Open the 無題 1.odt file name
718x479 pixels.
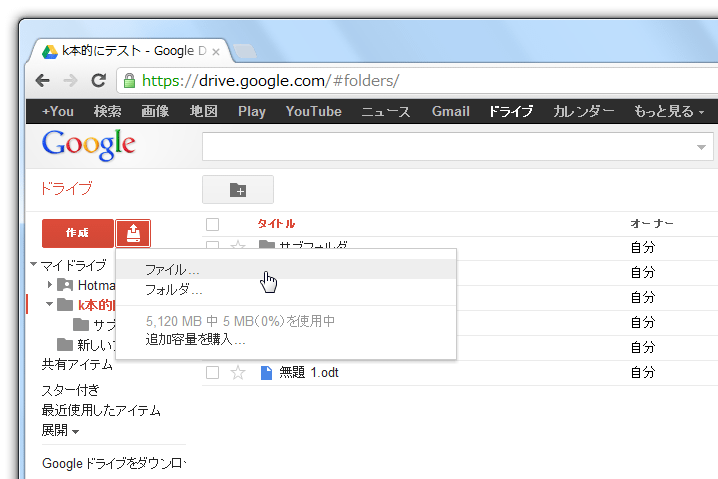click(x=309, y=373)
